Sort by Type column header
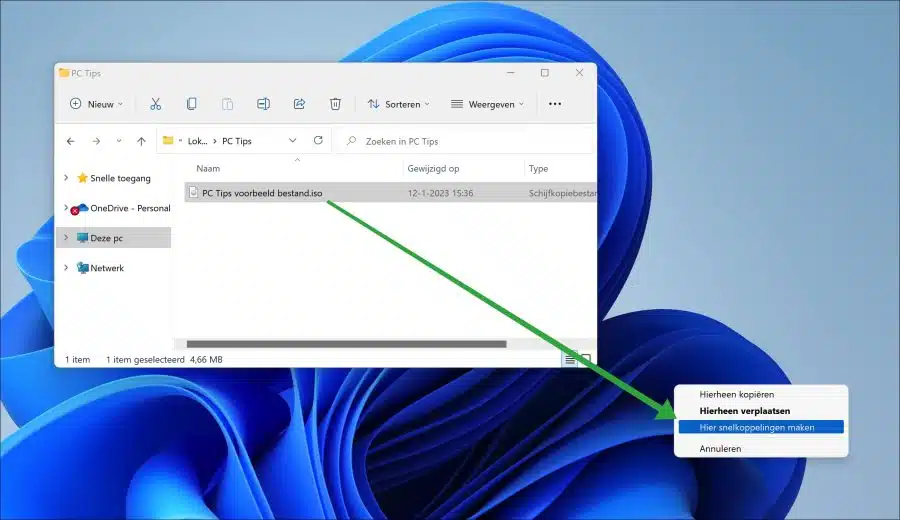Screen dimensions: 900x520 click(538, 168)
